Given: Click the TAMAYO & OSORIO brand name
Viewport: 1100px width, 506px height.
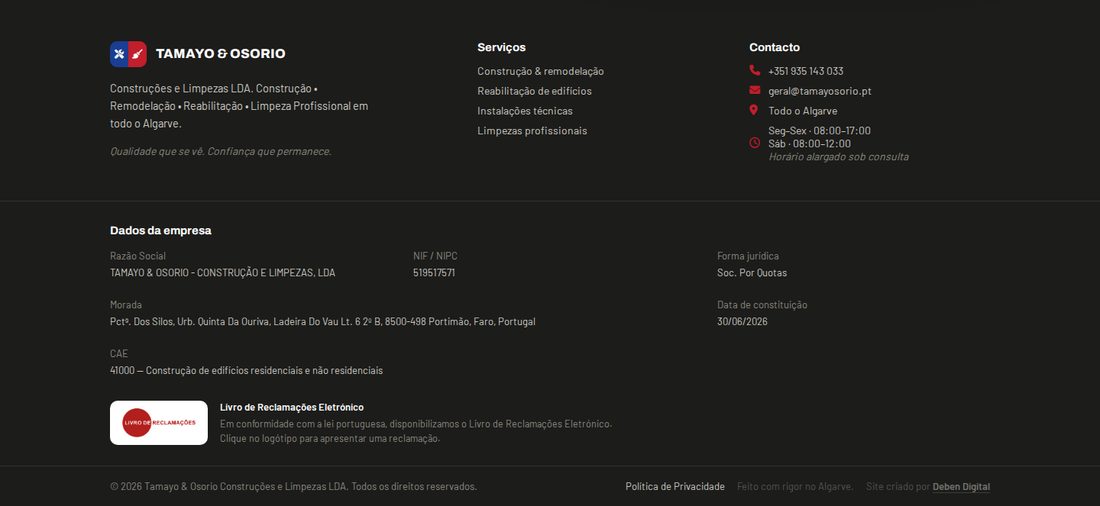Looking at the screenshot, I should pyautogui.click(x=220, y=54).
